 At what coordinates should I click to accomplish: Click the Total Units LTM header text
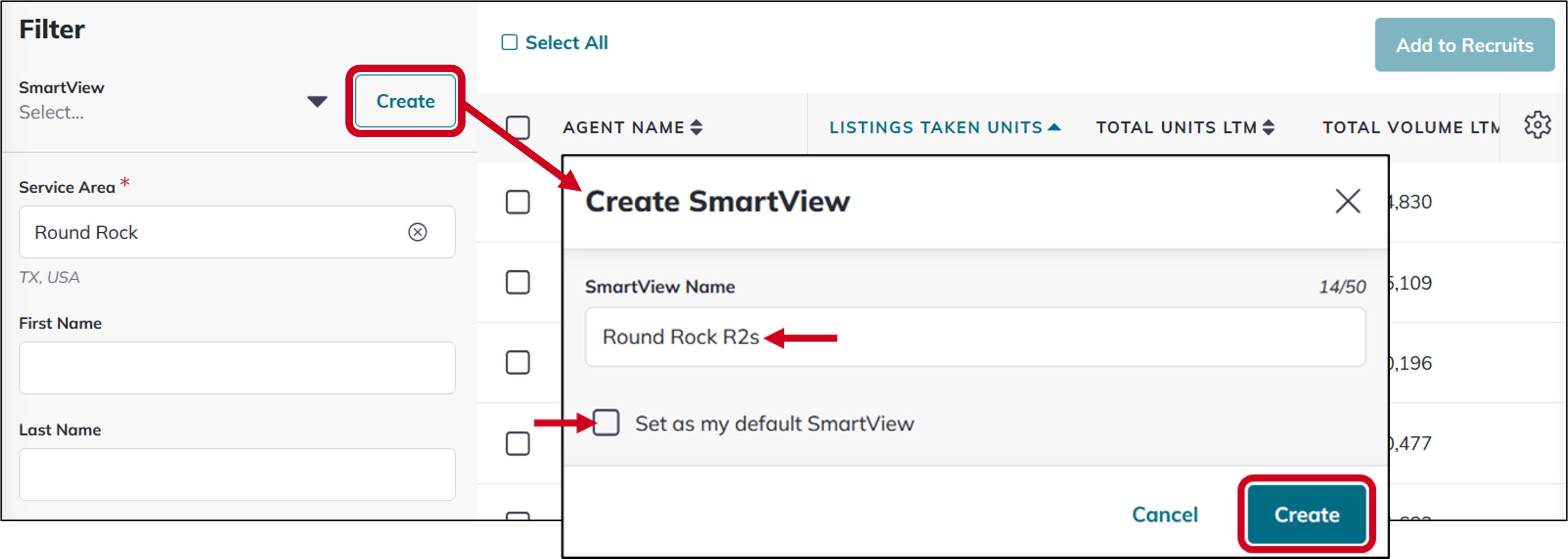(x=1176, y=127)
